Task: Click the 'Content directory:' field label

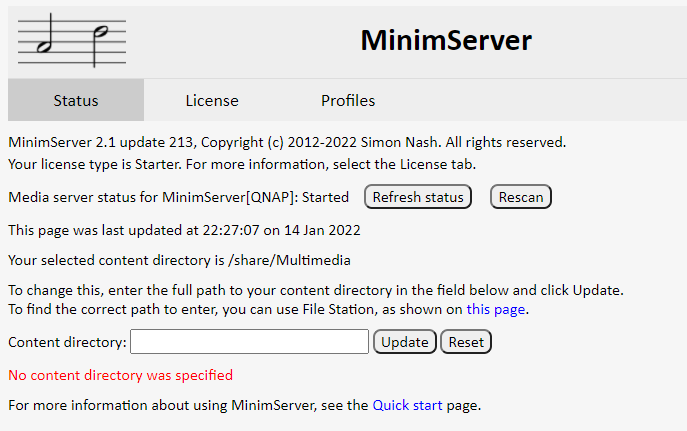Action: point(67,342)
